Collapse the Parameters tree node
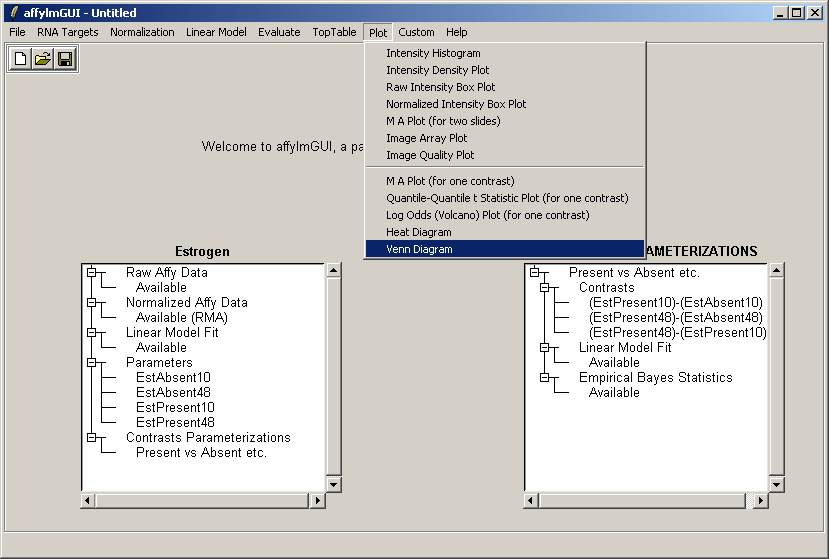829x559 pixels. coord(91,362)
